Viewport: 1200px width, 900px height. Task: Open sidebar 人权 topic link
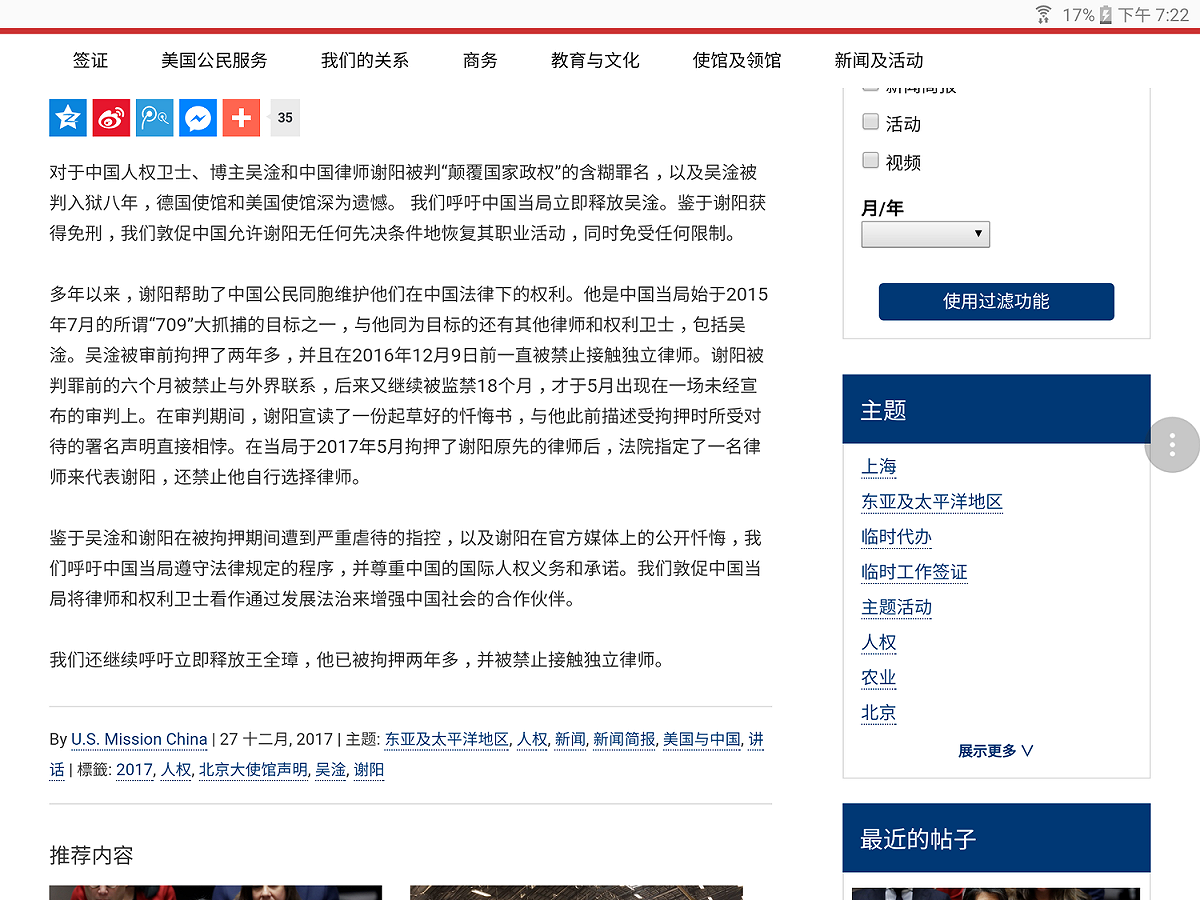879,642
